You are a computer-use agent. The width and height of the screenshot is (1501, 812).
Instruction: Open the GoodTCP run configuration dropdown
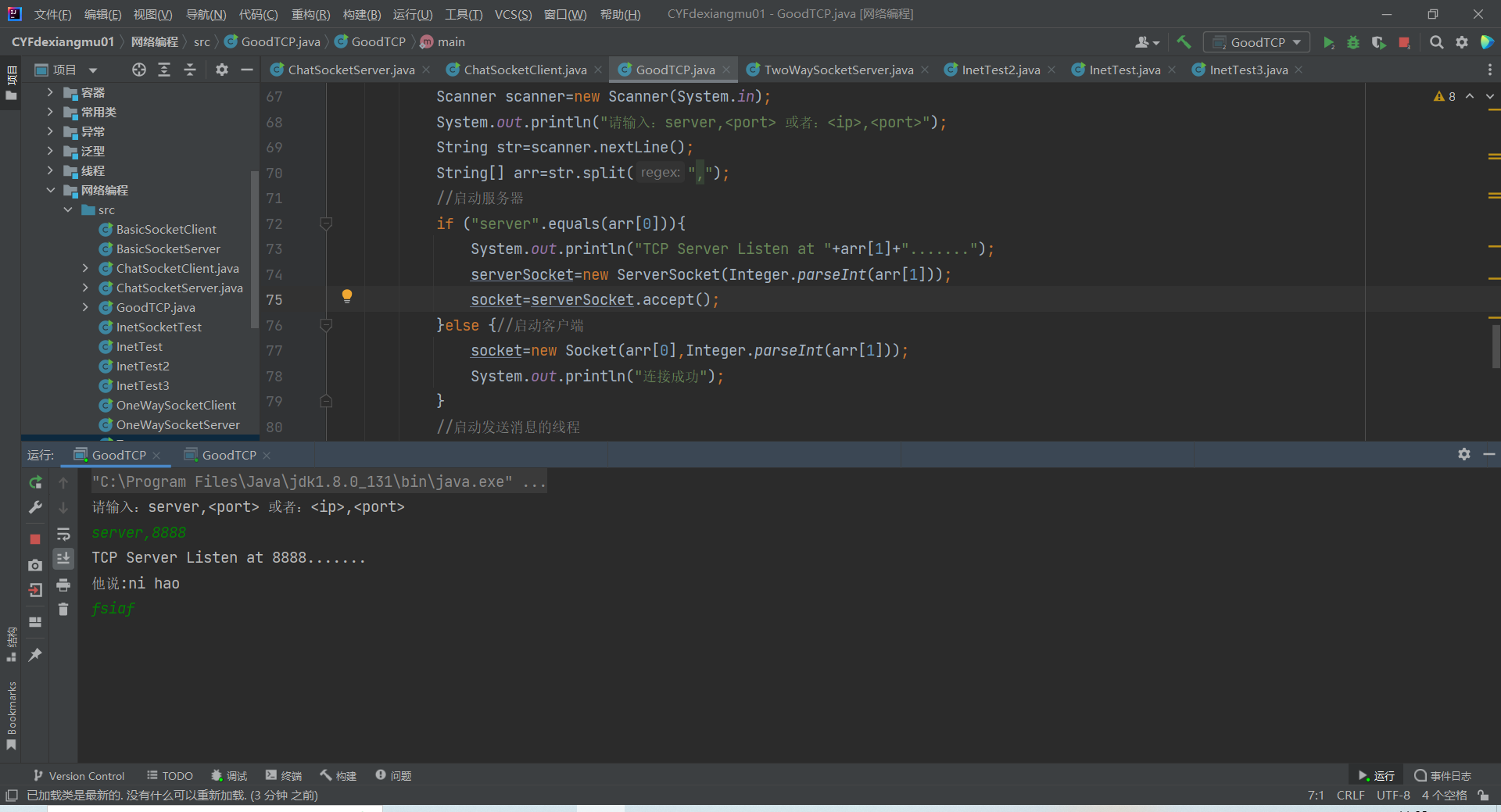point(1257,42)
